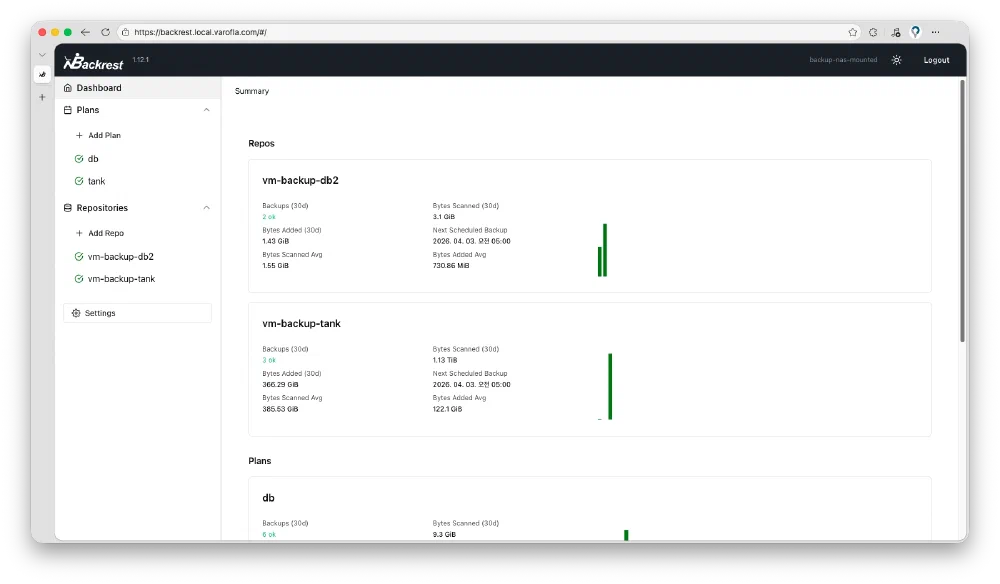Click the green check icon beside vm-backup-tank

[79, 279]
